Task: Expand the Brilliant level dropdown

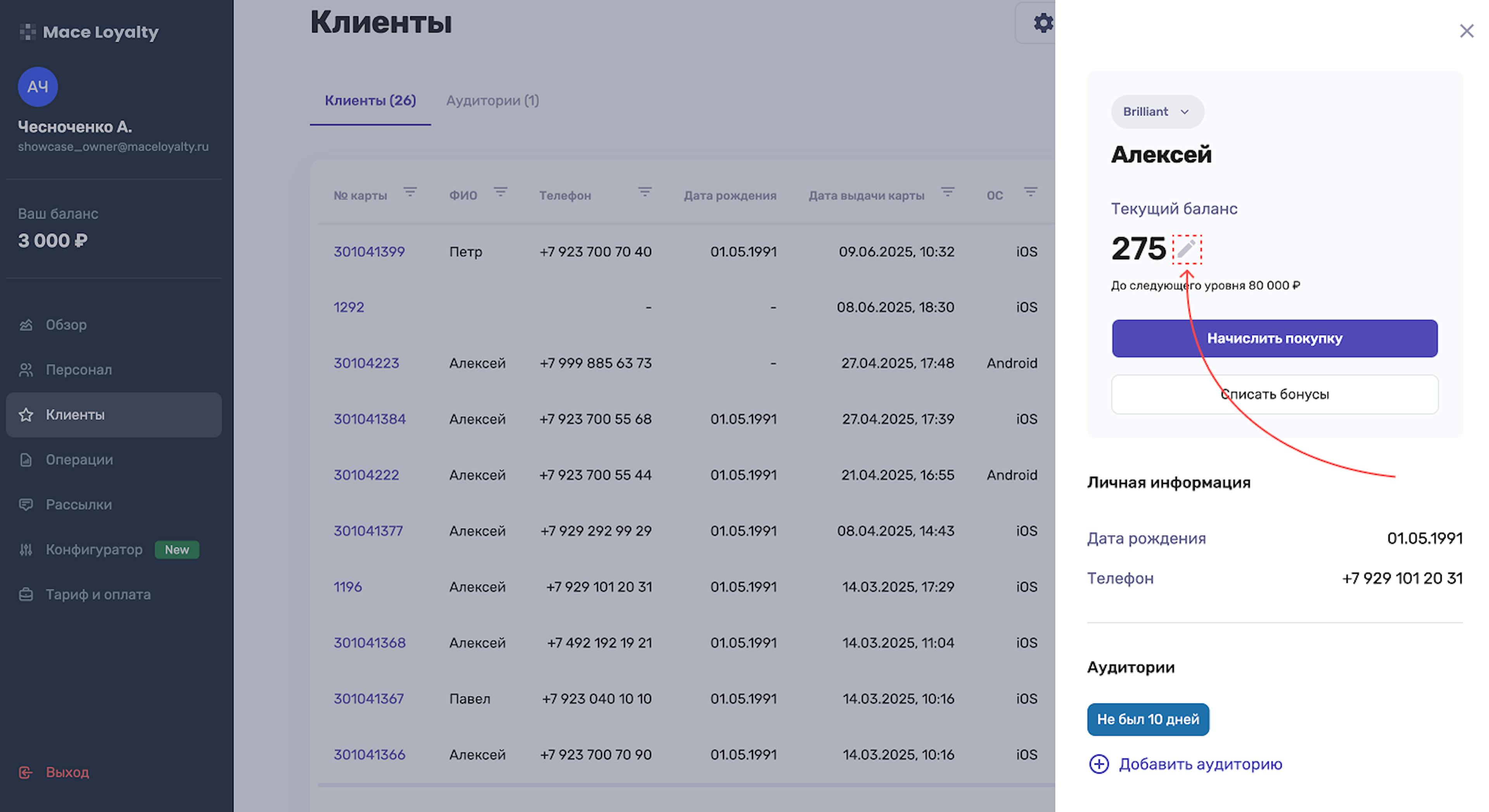Action: (x=1157, y=112)
